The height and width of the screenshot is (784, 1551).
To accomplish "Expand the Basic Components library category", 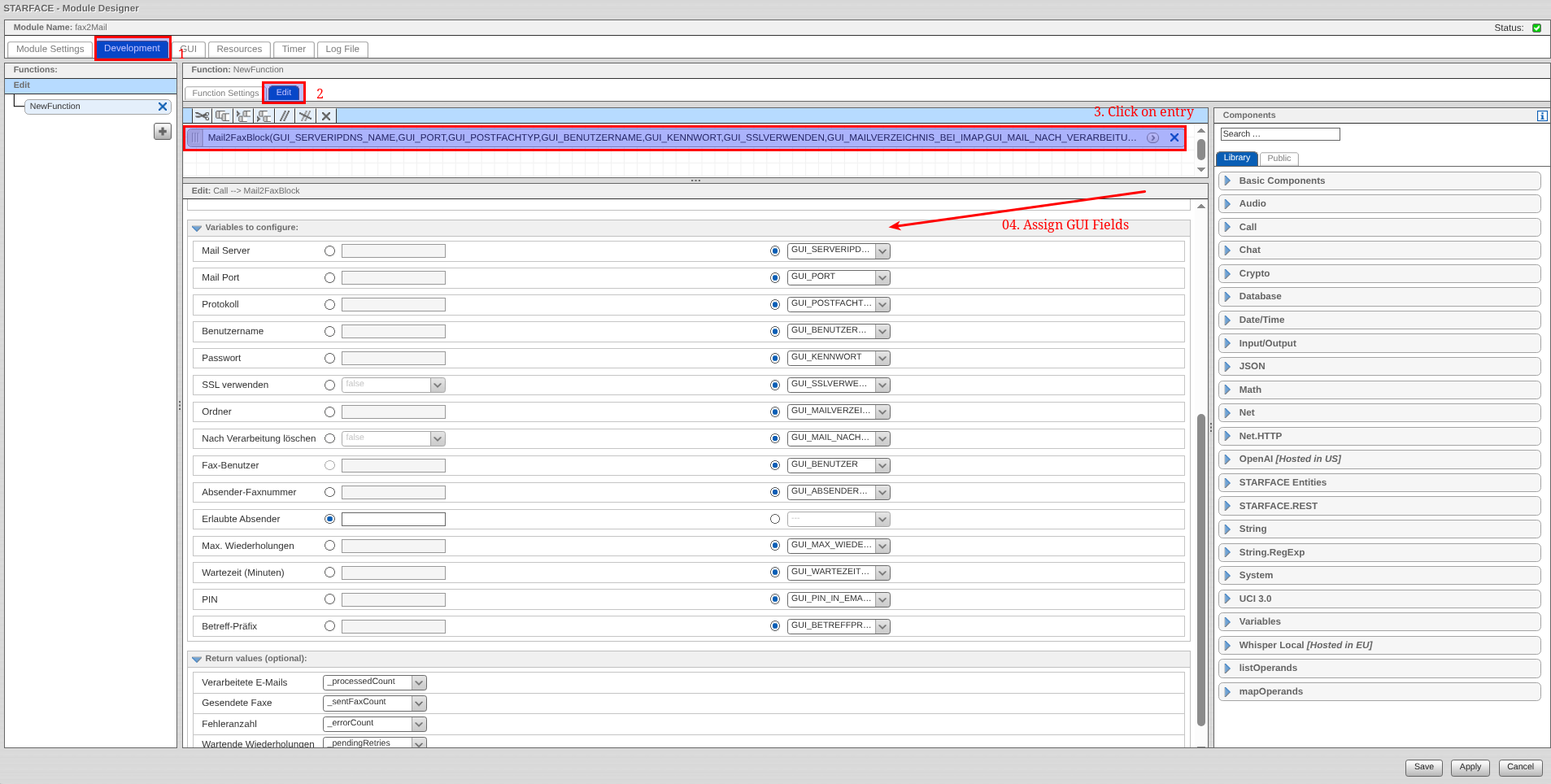I will click(x=1281, y=181).
